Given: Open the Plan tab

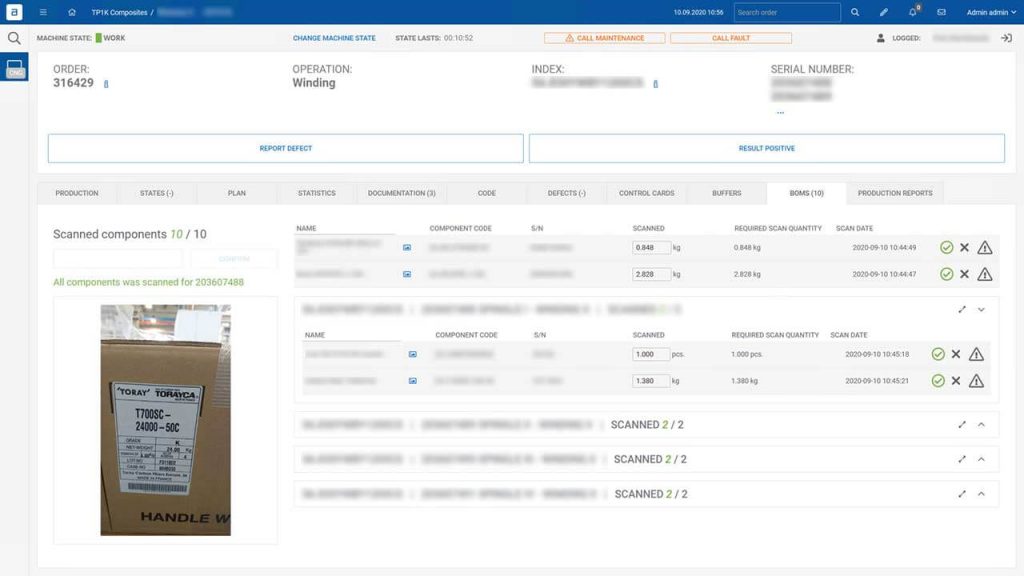Looking at the screenshot, I should pos(236,193).
